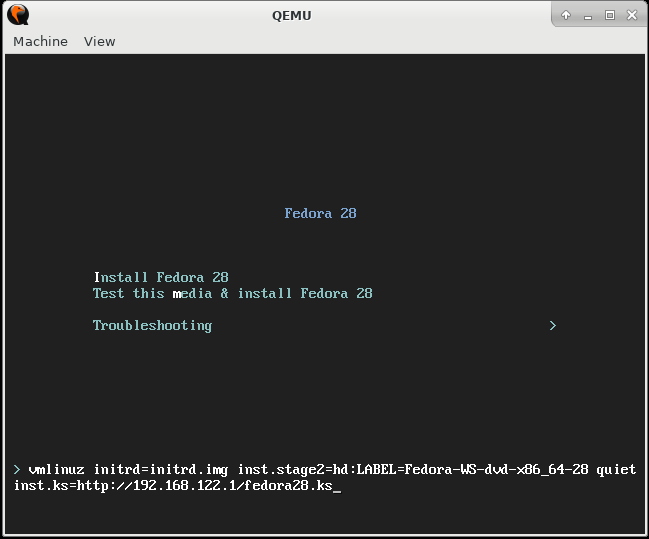
Task: Click the inst.ks kickstart URL text
Action: (173, 485)
